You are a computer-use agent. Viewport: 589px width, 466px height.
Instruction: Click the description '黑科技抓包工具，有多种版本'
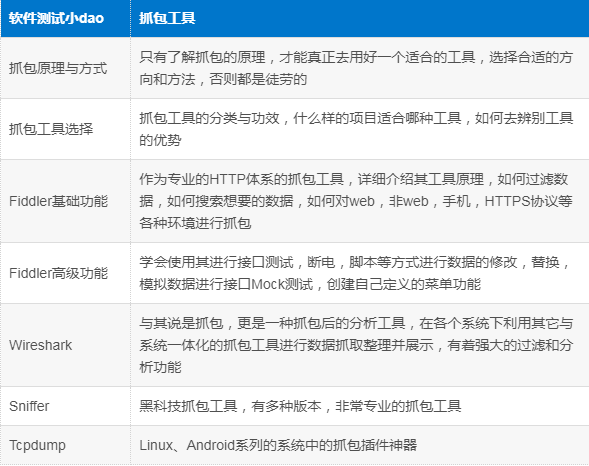[300, 406]
